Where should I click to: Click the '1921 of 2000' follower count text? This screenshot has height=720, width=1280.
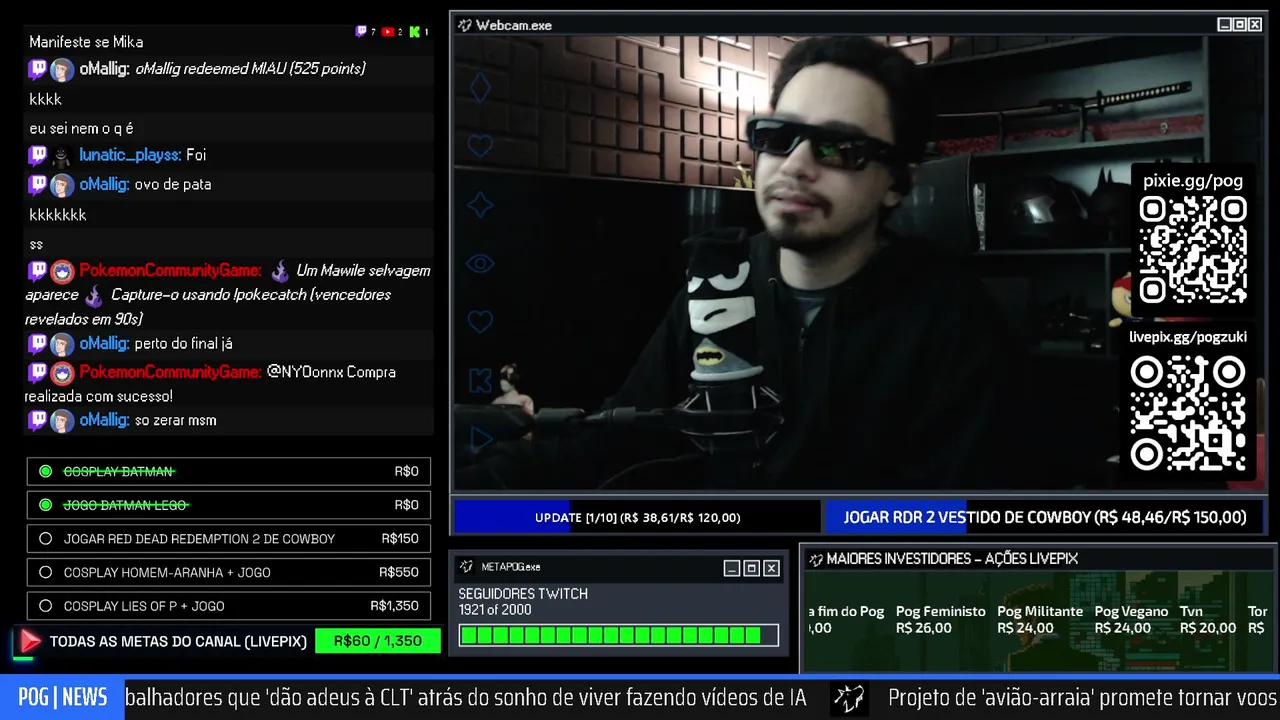[495, 610]
